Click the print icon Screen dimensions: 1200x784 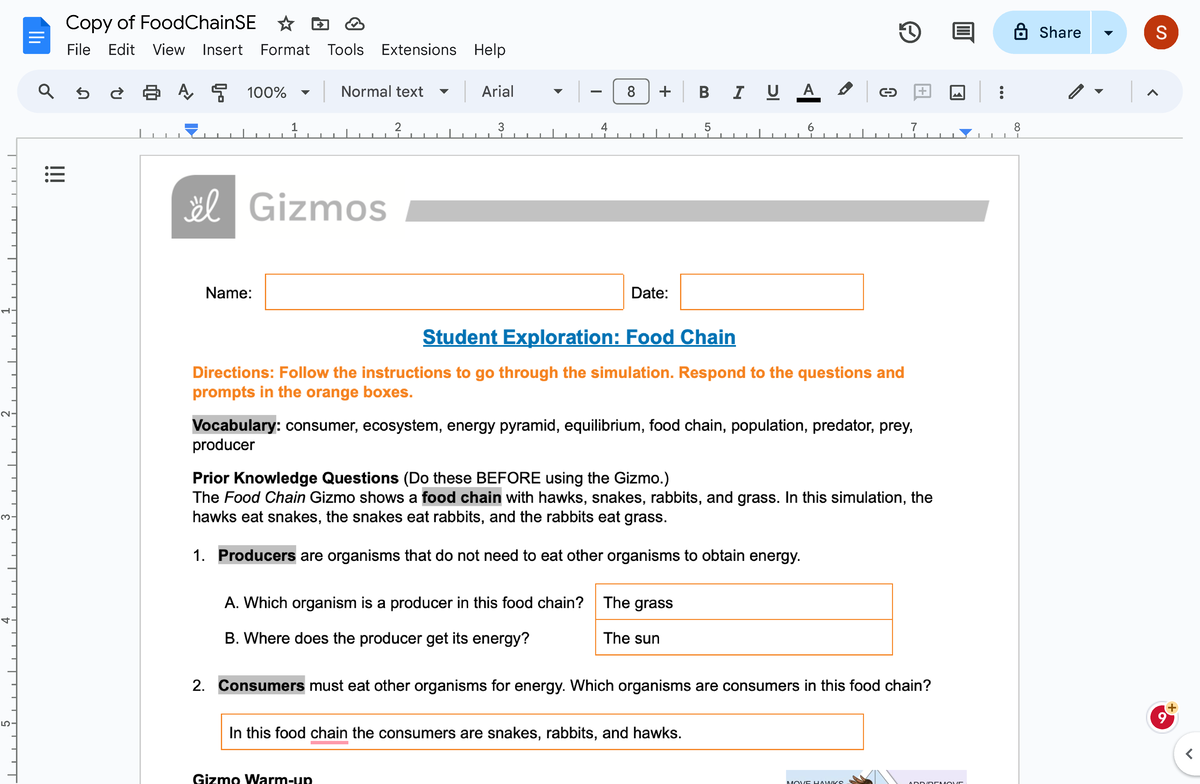pyautogui.click(x=149, y=91)
